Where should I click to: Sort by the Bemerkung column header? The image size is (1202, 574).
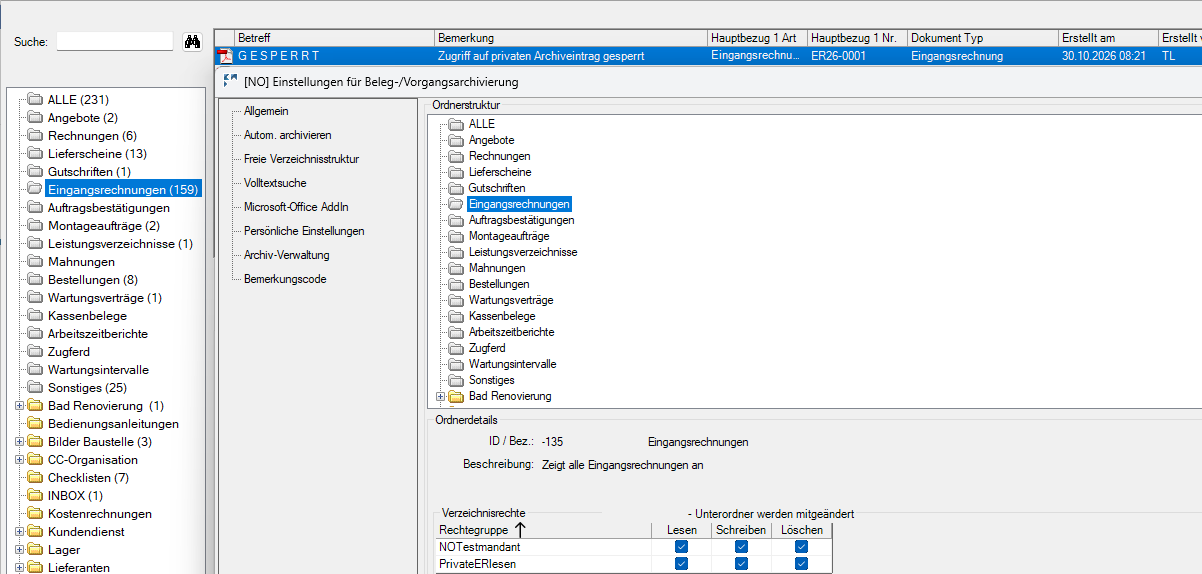[x=571, y=38]
